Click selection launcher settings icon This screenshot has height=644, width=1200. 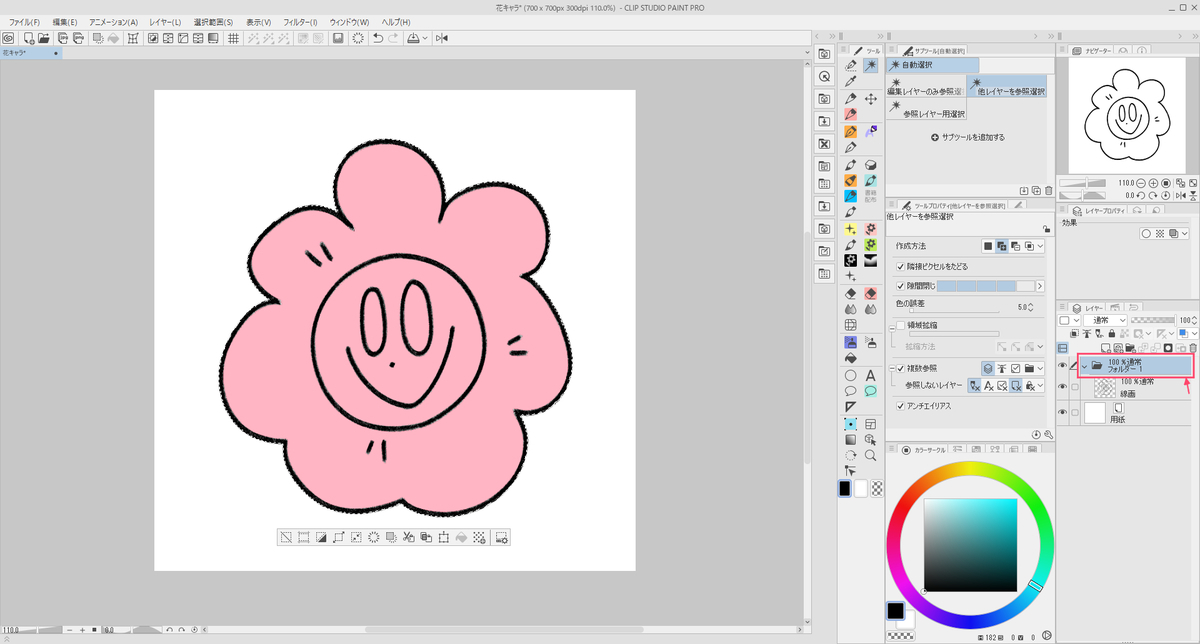(x=501, y=537)
